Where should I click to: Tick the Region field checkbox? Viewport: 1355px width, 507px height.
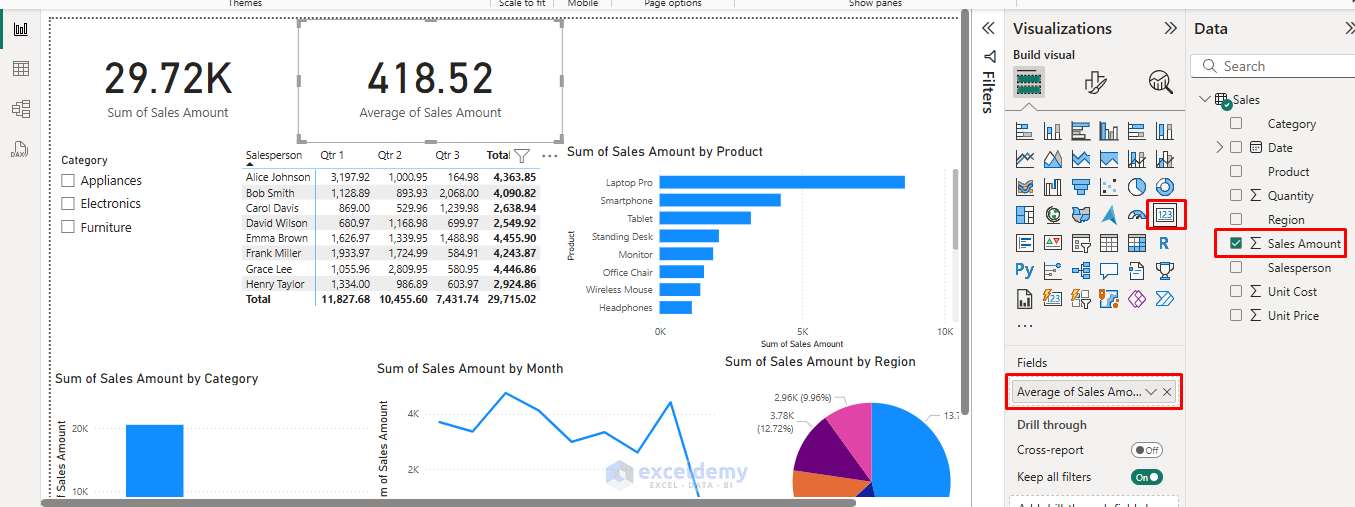click(x=1236, y=219)
